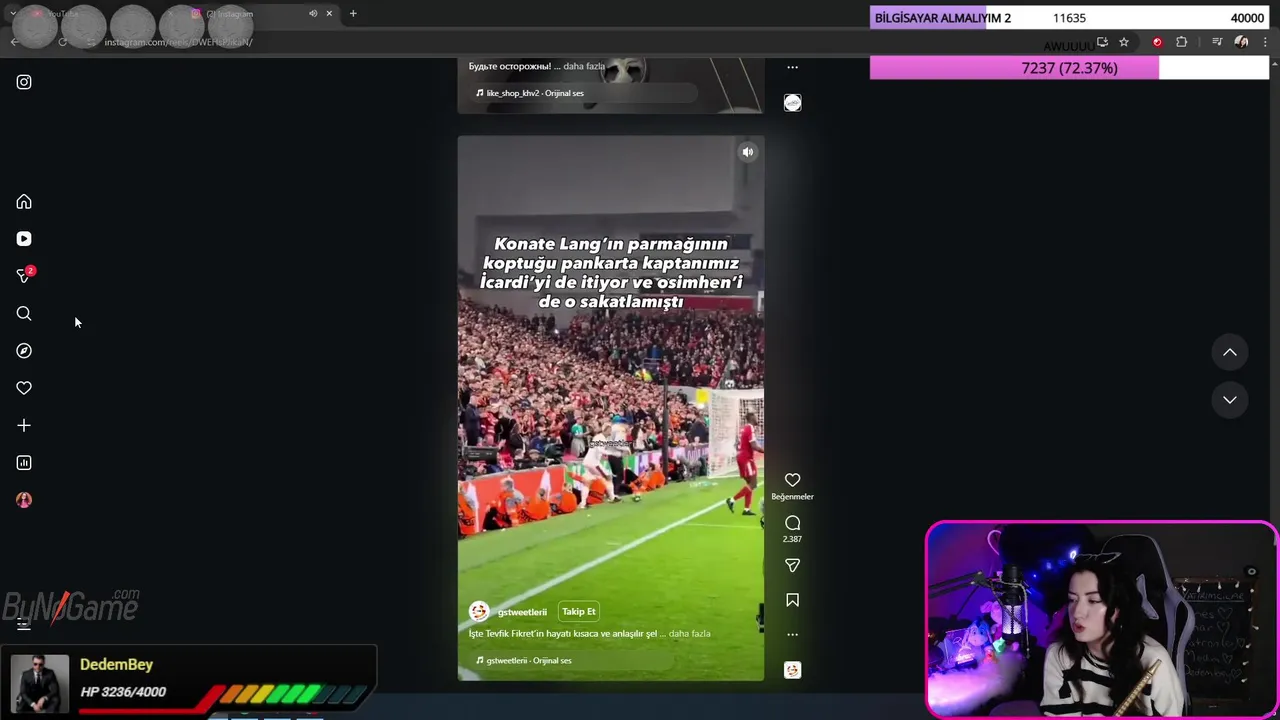
Task: Go to Home in Instagram sidebar
Action: click(24, 202)
